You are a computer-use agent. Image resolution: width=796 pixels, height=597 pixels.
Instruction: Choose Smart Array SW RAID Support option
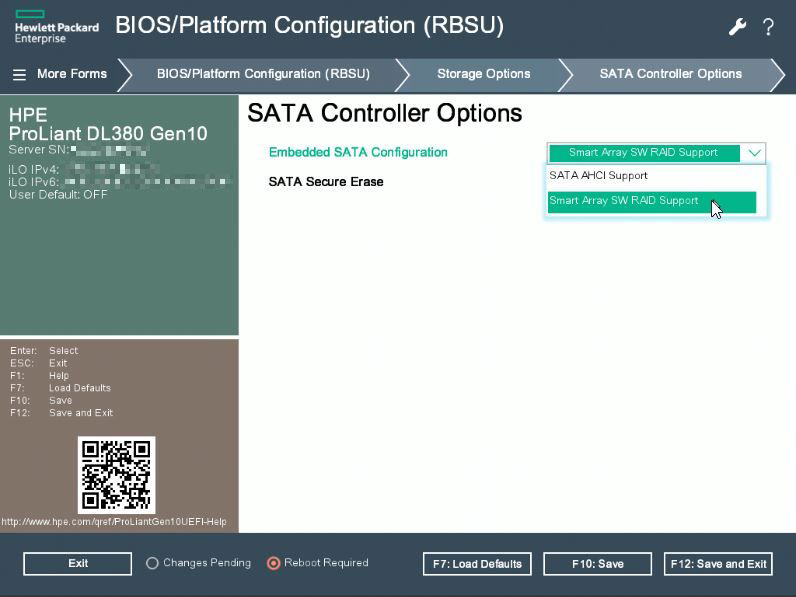[x=624, y=201]
